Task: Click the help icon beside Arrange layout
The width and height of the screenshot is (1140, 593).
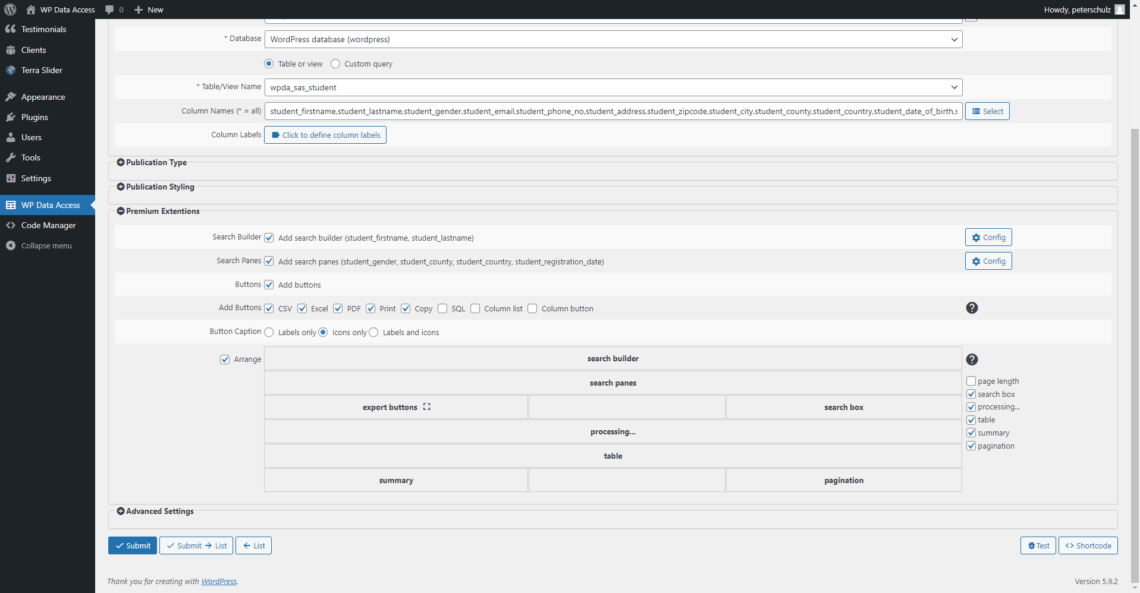Action: (x=971, y=359)
